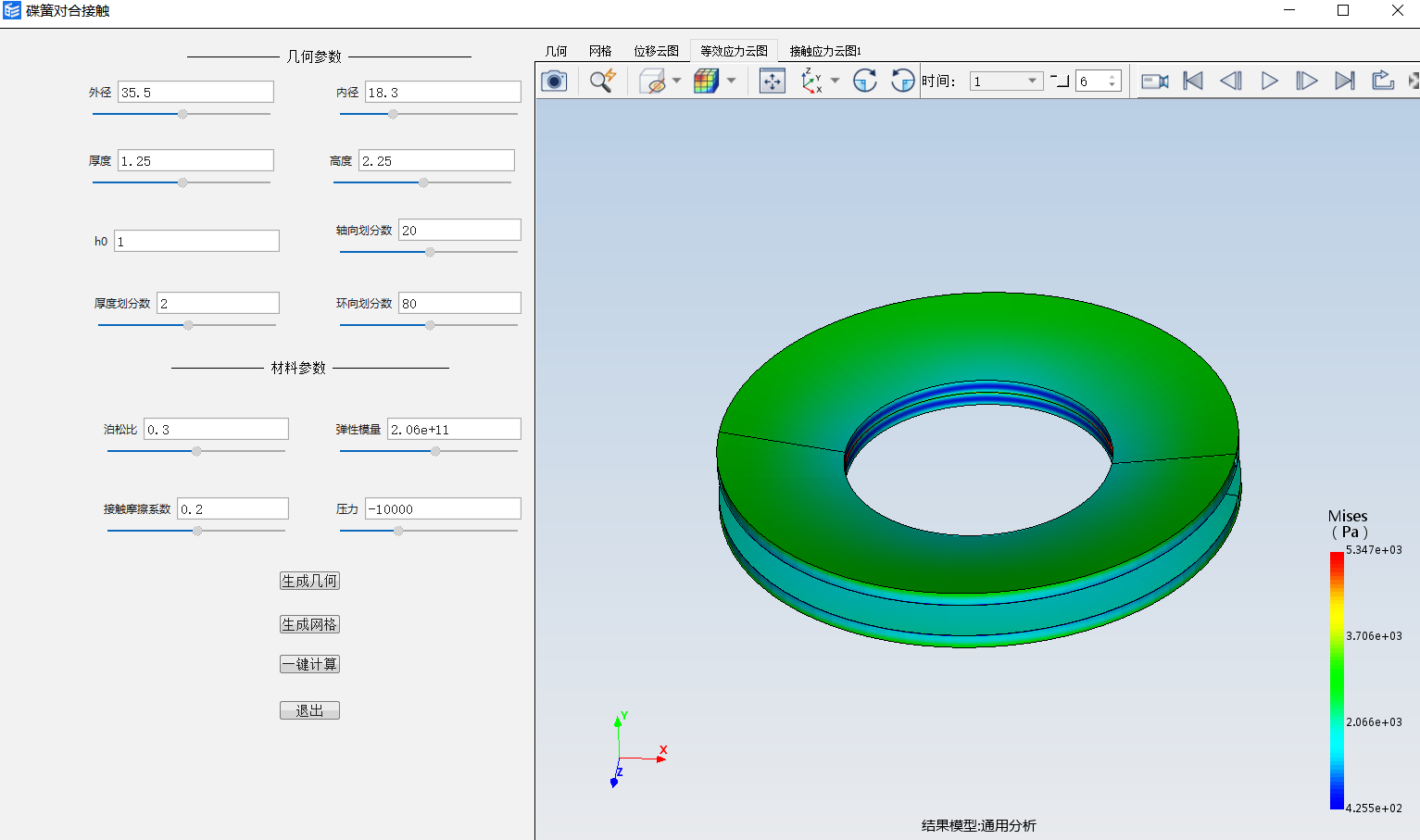
Task: Click the 厚度划分数 slider handle
Action: pos(188,325)
